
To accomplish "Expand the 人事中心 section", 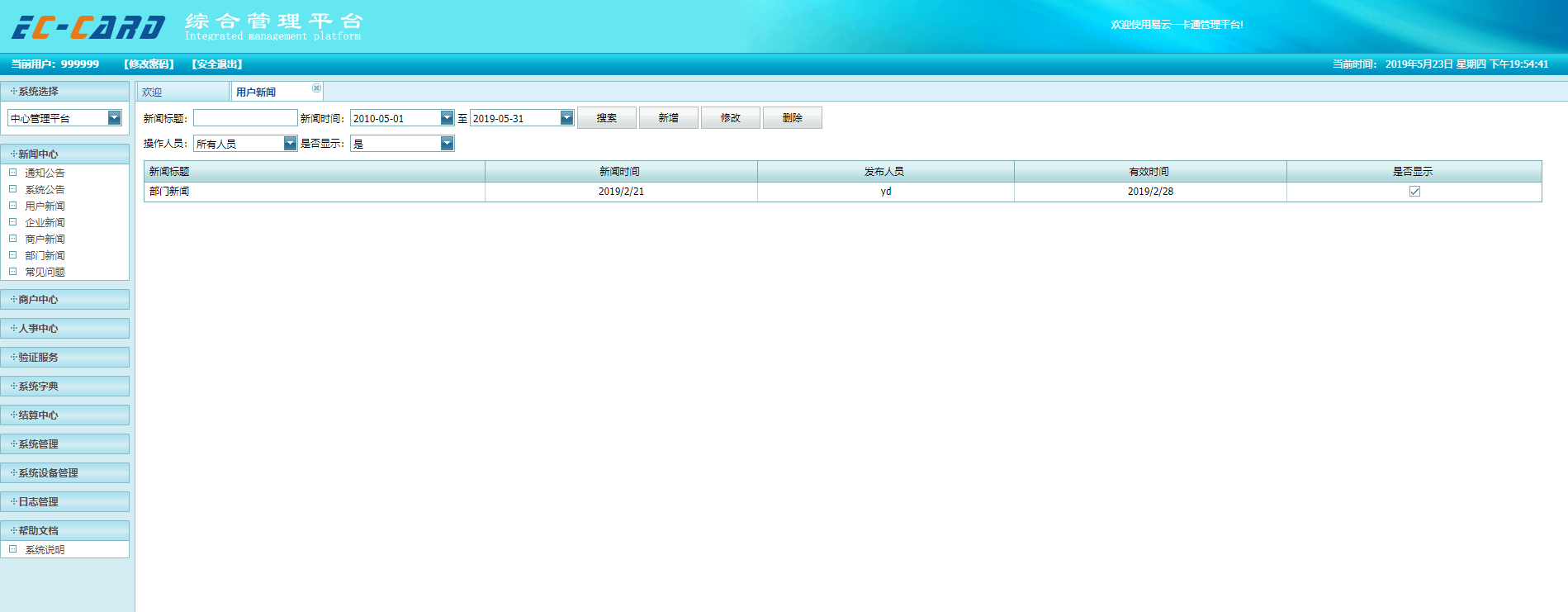I will click(x=65, y=329).
